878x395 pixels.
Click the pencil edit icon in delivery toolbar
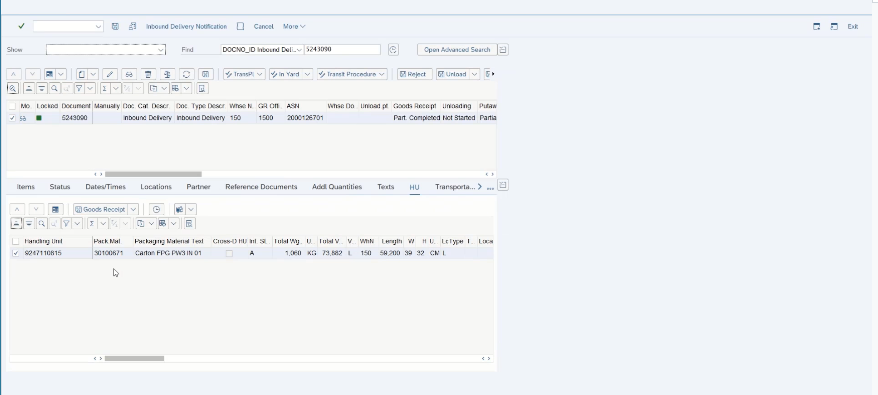110,74
